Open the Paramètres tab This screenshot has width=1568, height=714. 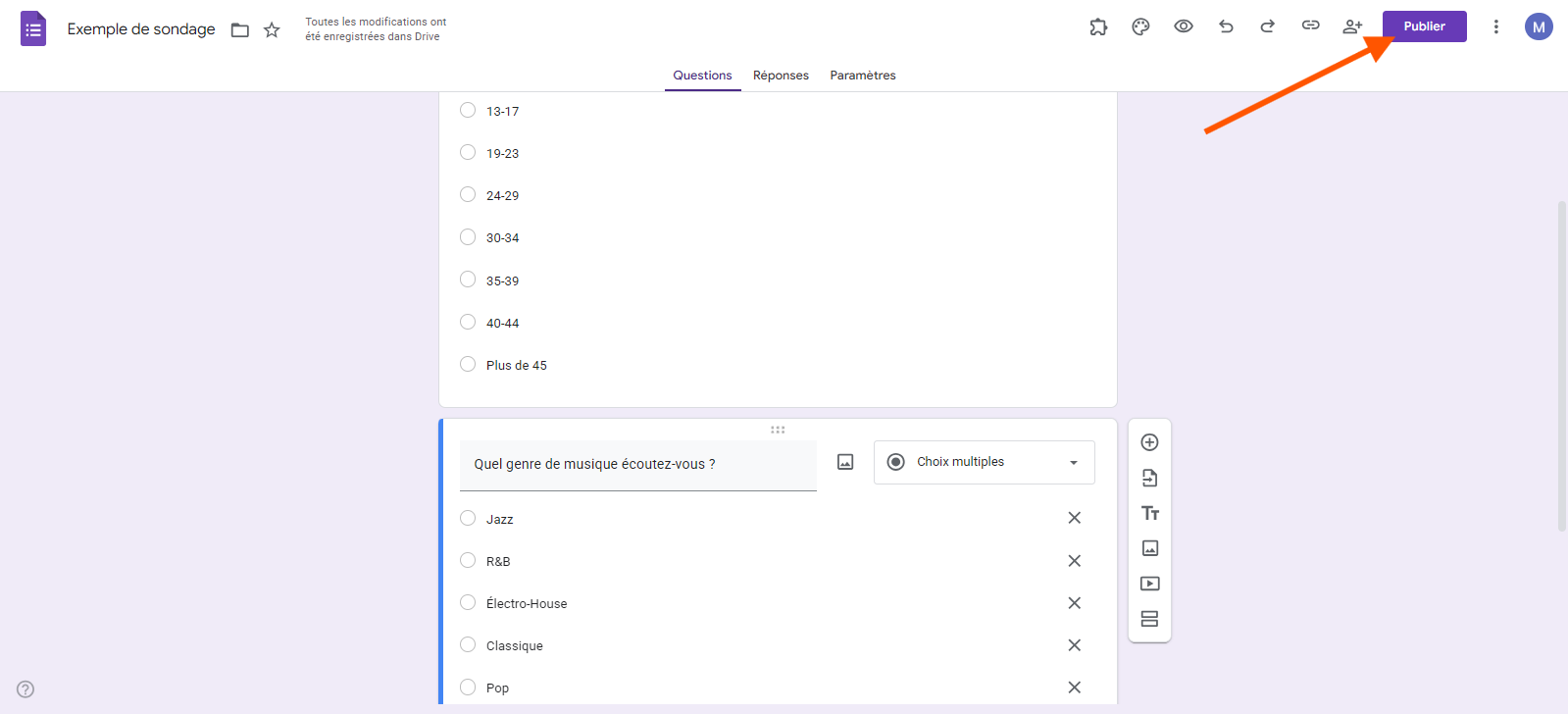pyautogui.click(x=862, y=76)
